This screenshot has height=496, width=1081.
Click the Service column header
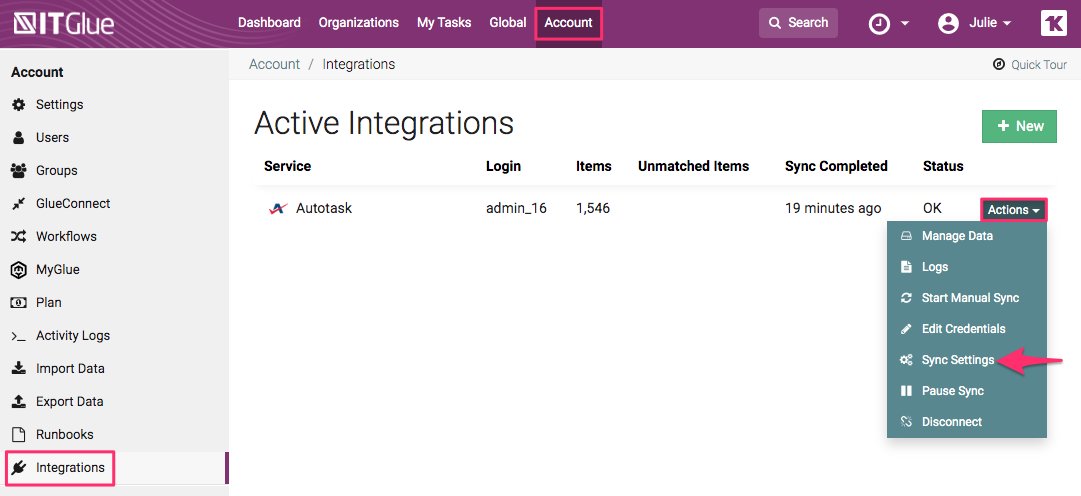pyautogui.click(x=287, y=166)
